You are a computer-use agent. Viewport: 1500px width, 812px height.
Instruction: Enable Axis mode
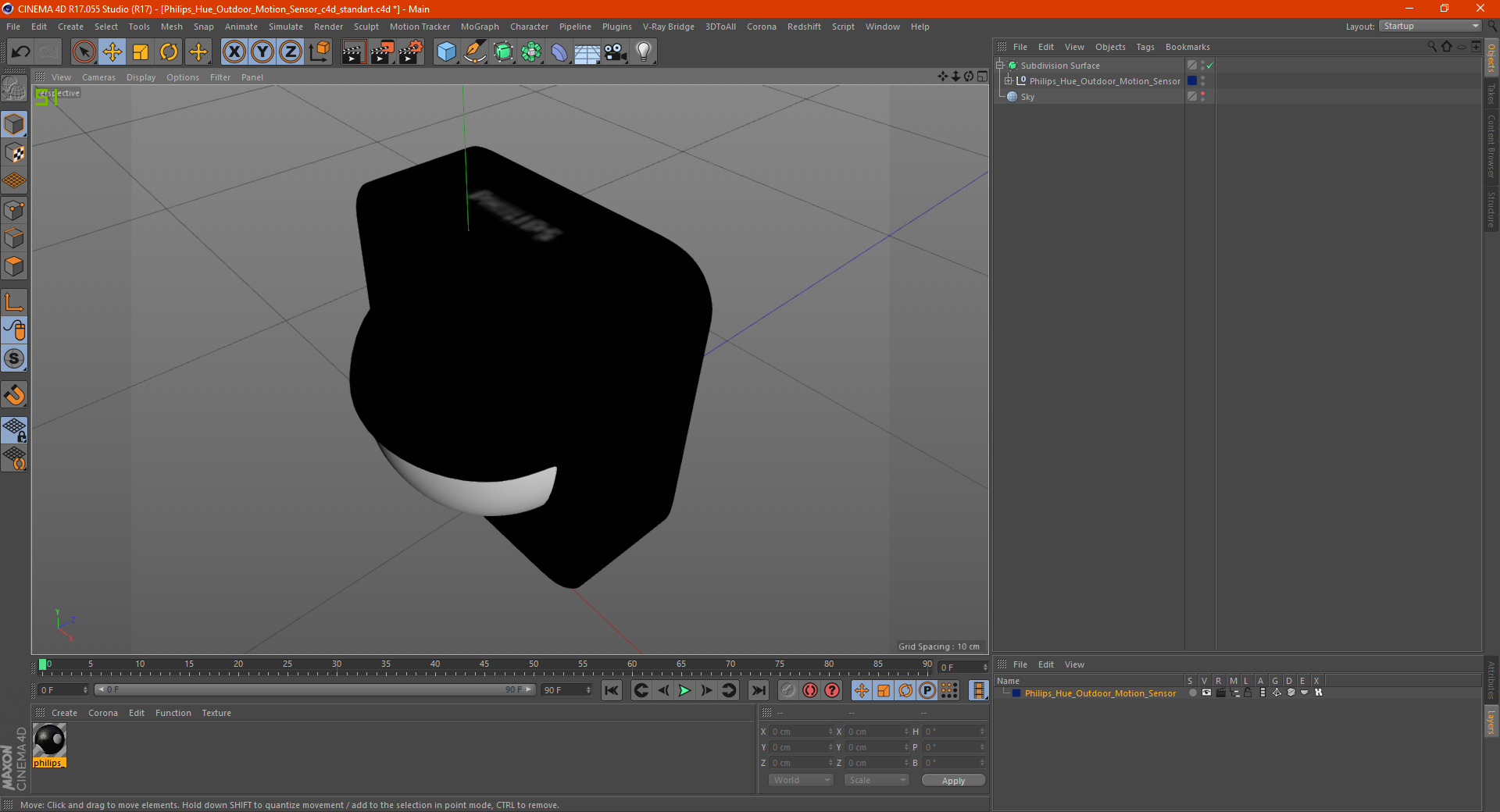coord(14,302)
